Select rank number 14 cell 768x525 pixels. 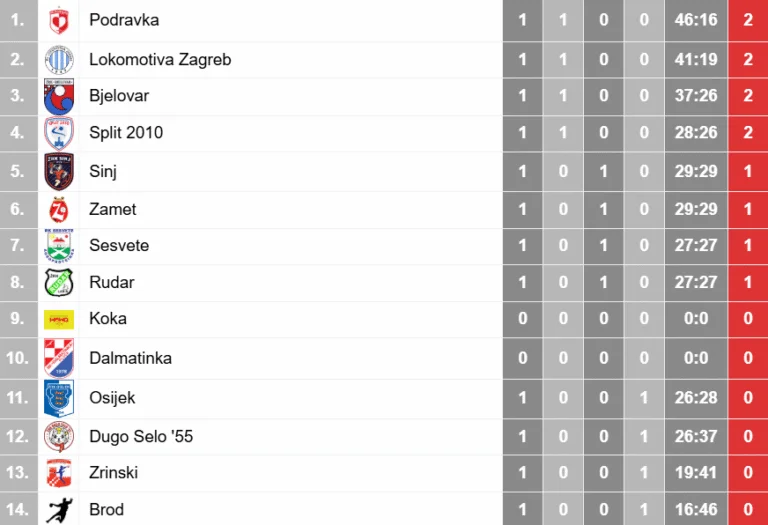click(19, 509)
